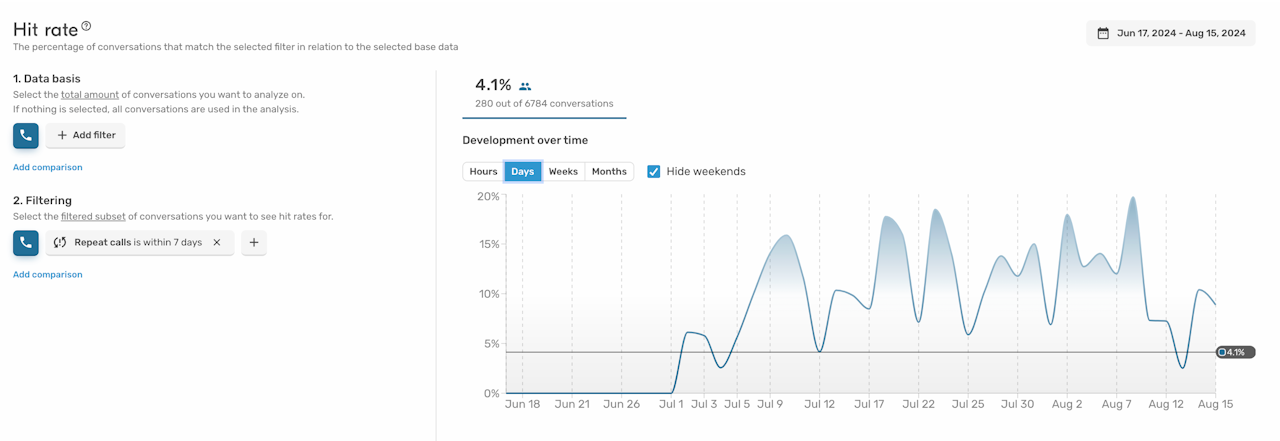Remove the Repeat calls filter chip
This screenshot has width=1280, height=441.
click(x=217, y=243)
